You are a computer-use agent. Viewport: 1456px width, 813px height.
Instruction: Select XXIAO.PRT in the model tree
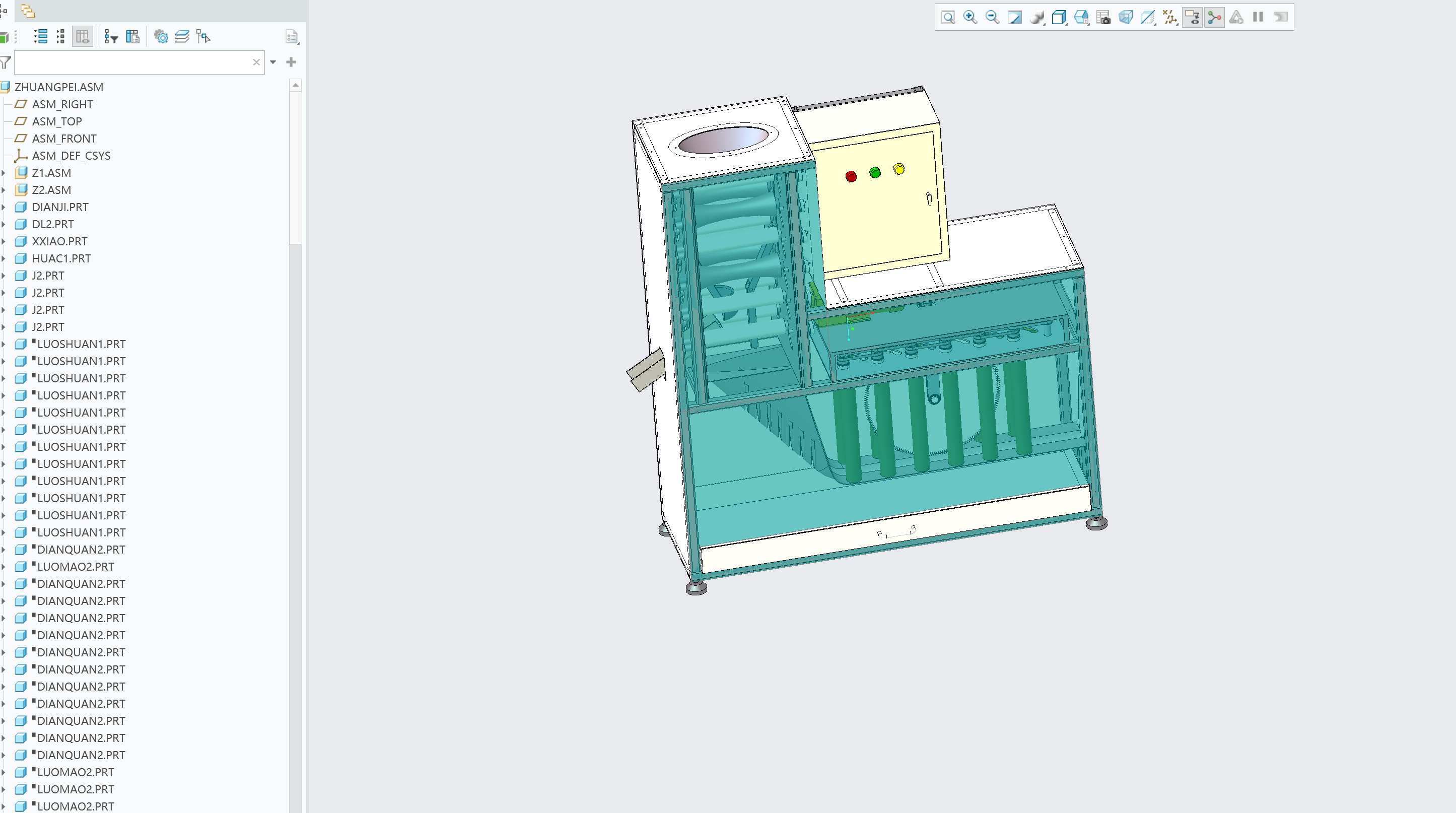pyautogui.click(x=59, y=241)
